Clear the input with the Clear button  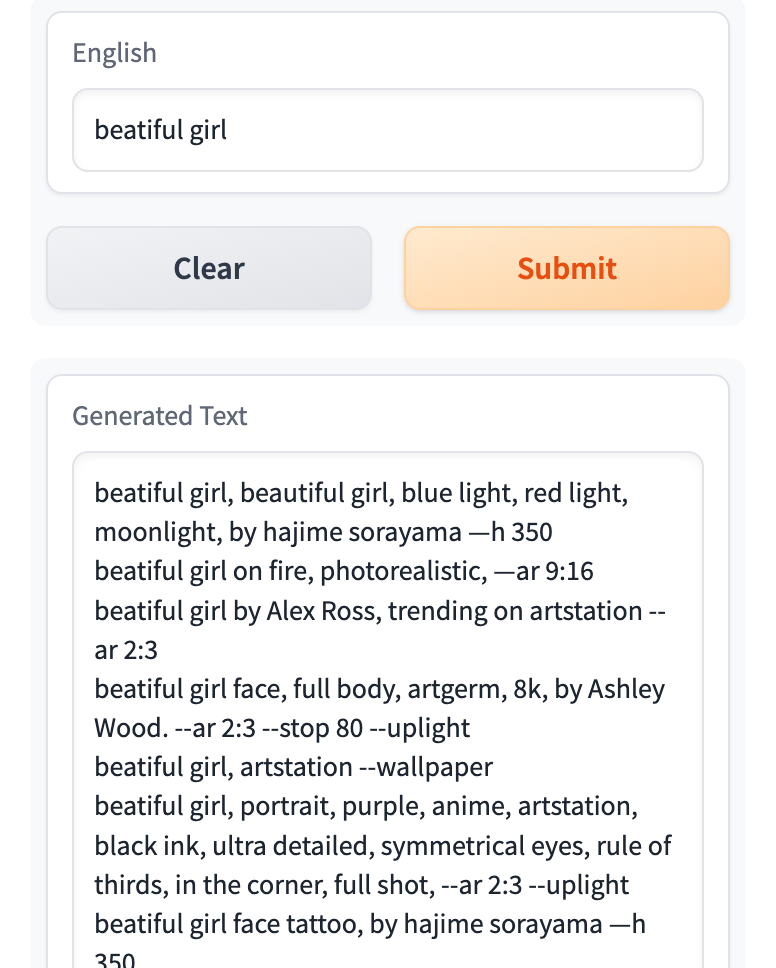click(209, 268)
